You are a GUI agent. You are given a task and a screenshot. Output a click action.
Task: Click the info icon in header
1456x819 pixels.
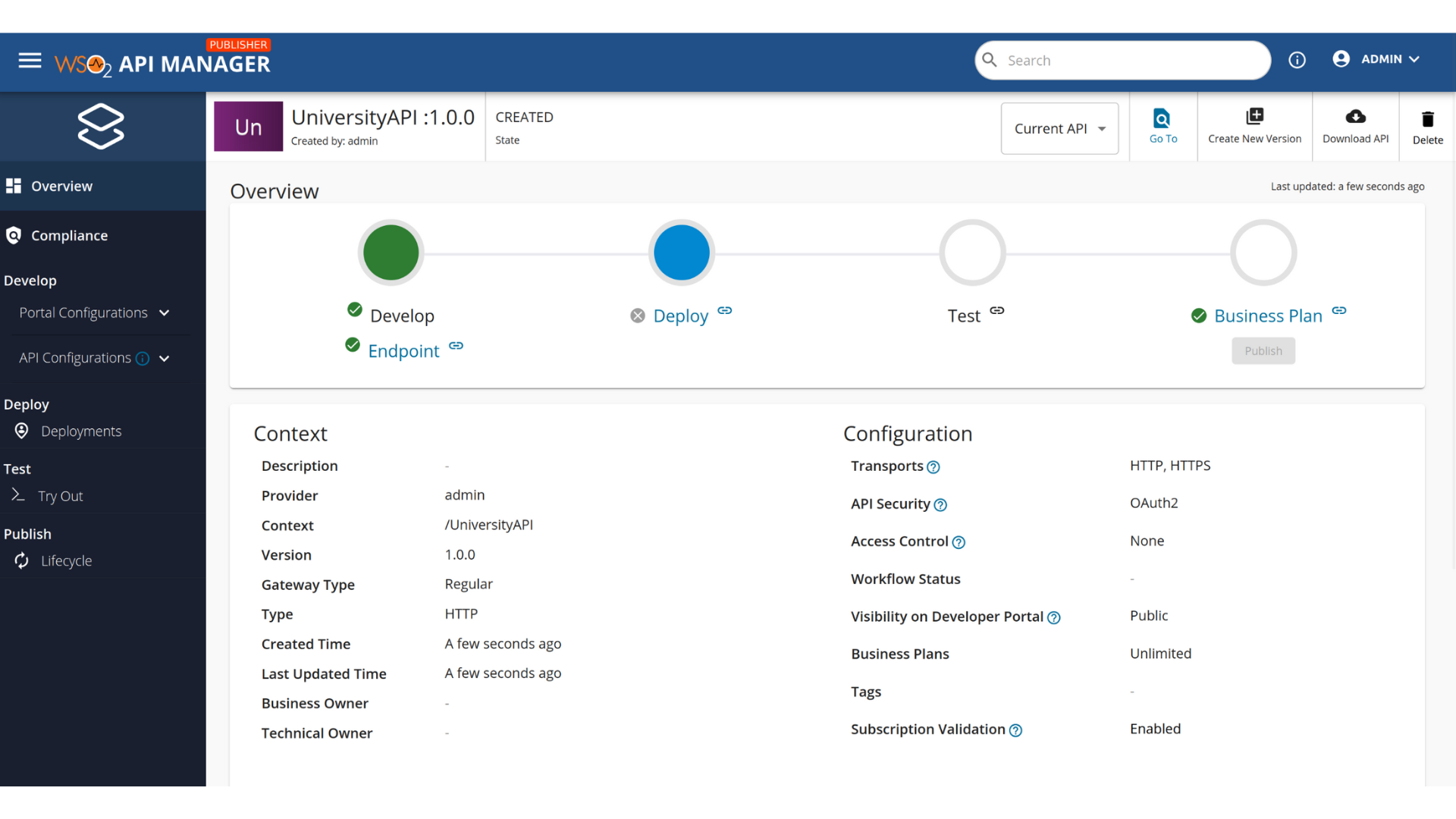pos(1297,60)
